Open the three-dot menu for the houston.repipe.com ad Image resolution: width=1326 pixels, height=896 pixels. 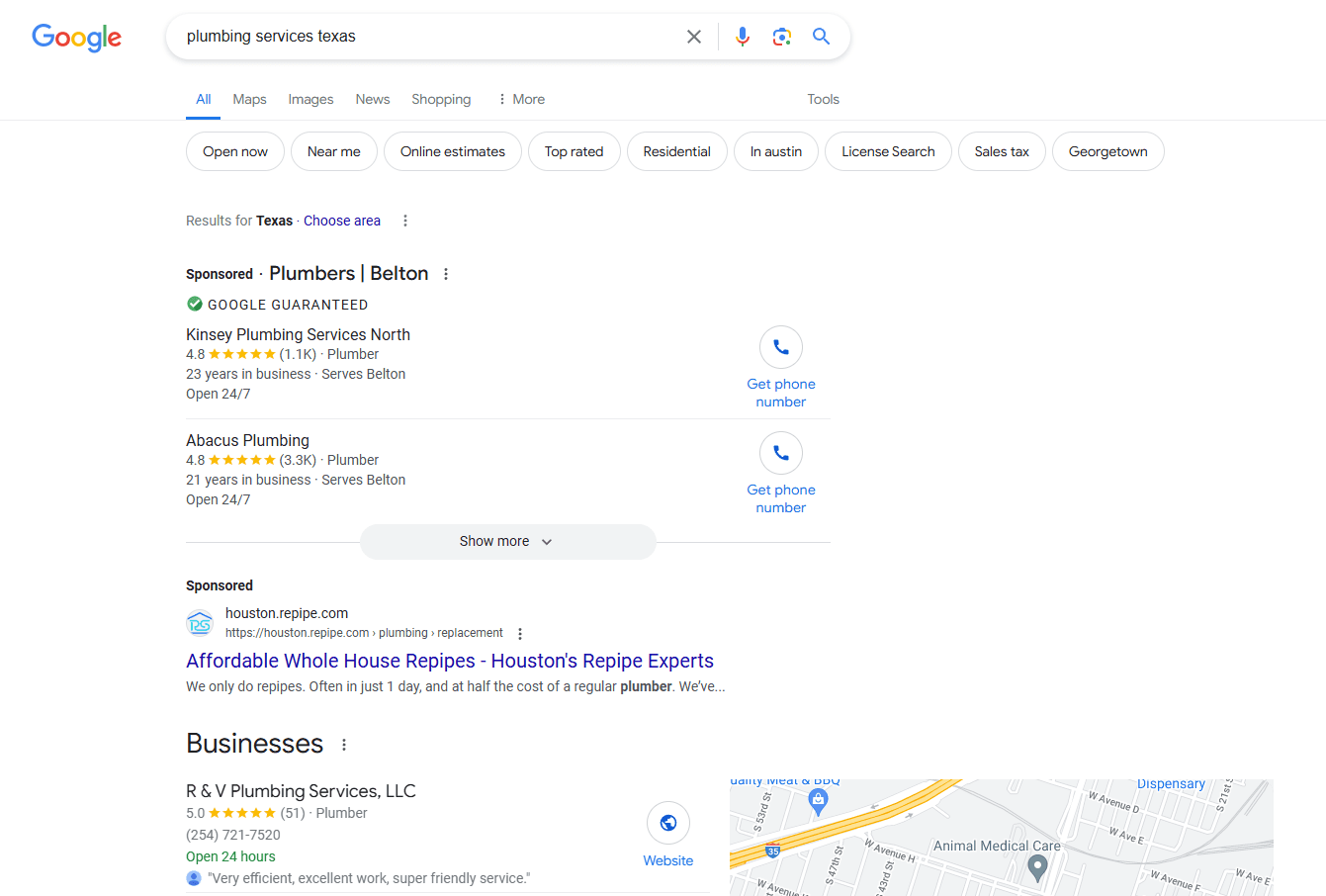coord(520,634)
